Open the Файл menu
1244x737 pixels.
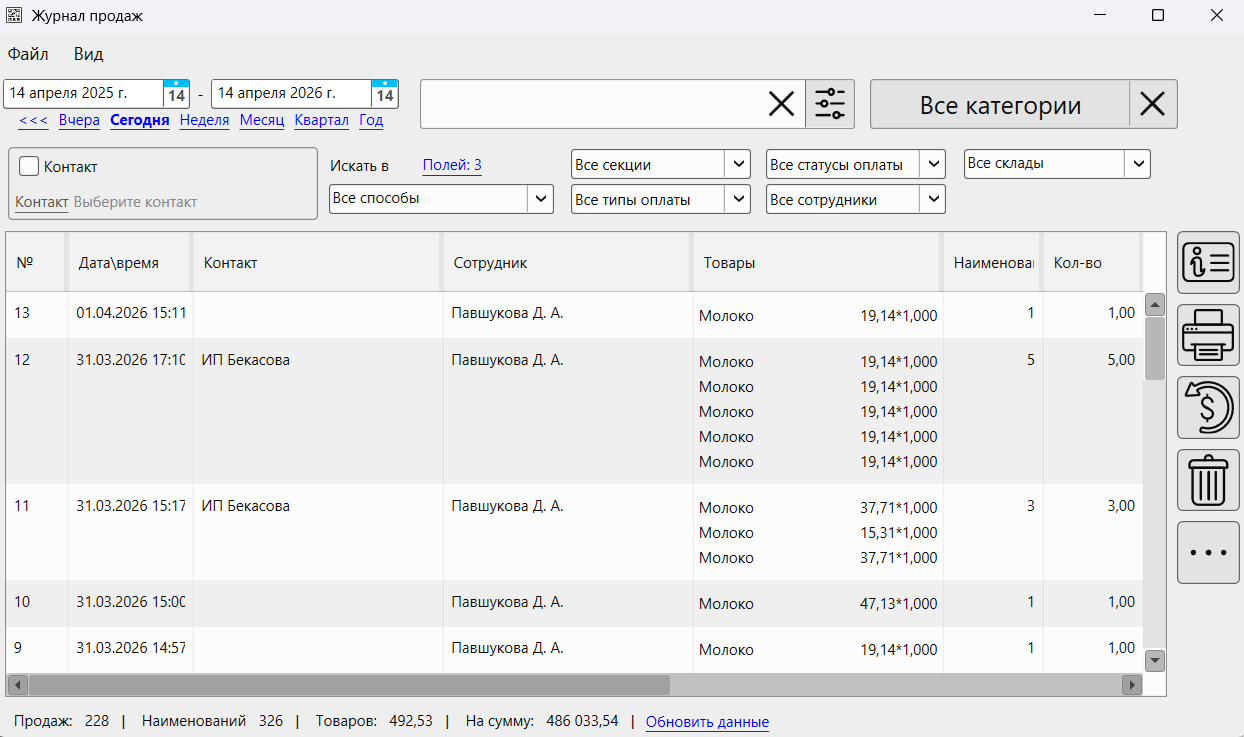point(28,54)
